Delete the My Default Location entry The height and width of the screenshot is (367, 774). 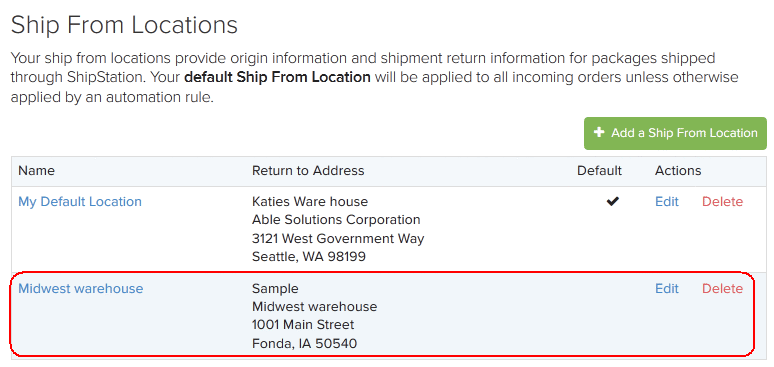(x=722, y=202)
